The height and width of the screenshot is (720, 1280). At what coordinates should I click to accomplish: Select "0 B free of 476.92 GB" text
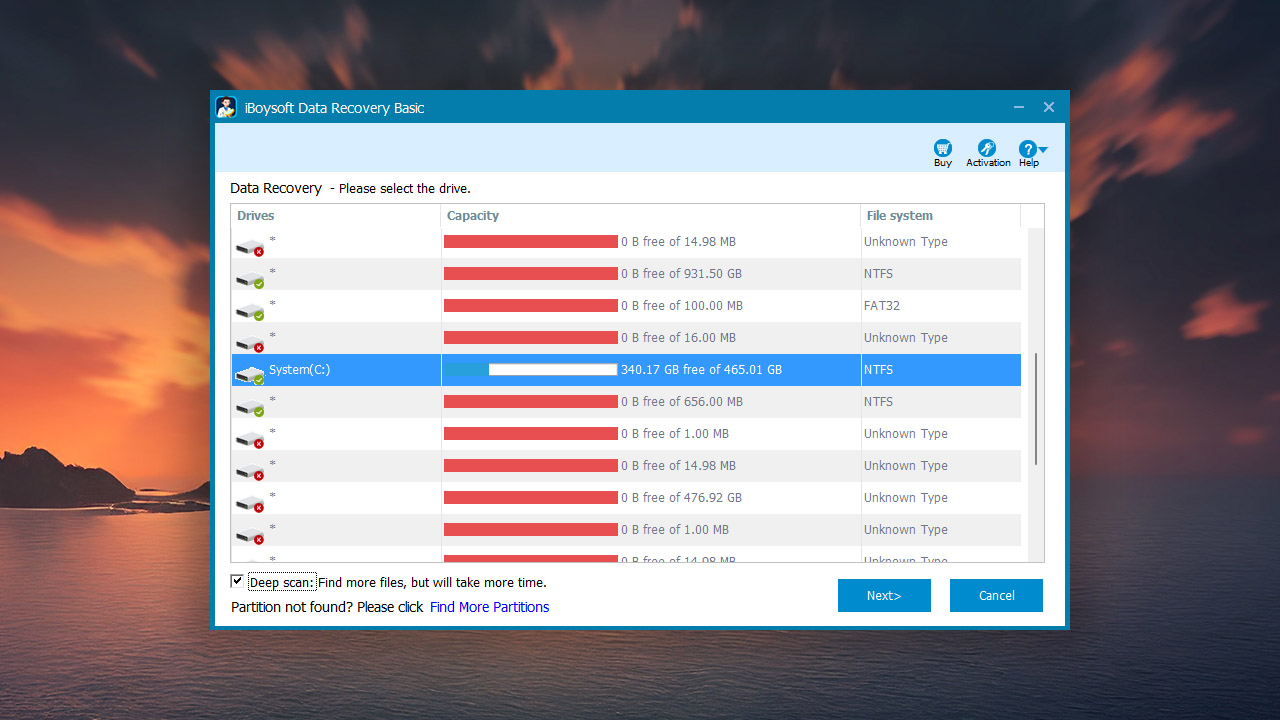[681, 498]
